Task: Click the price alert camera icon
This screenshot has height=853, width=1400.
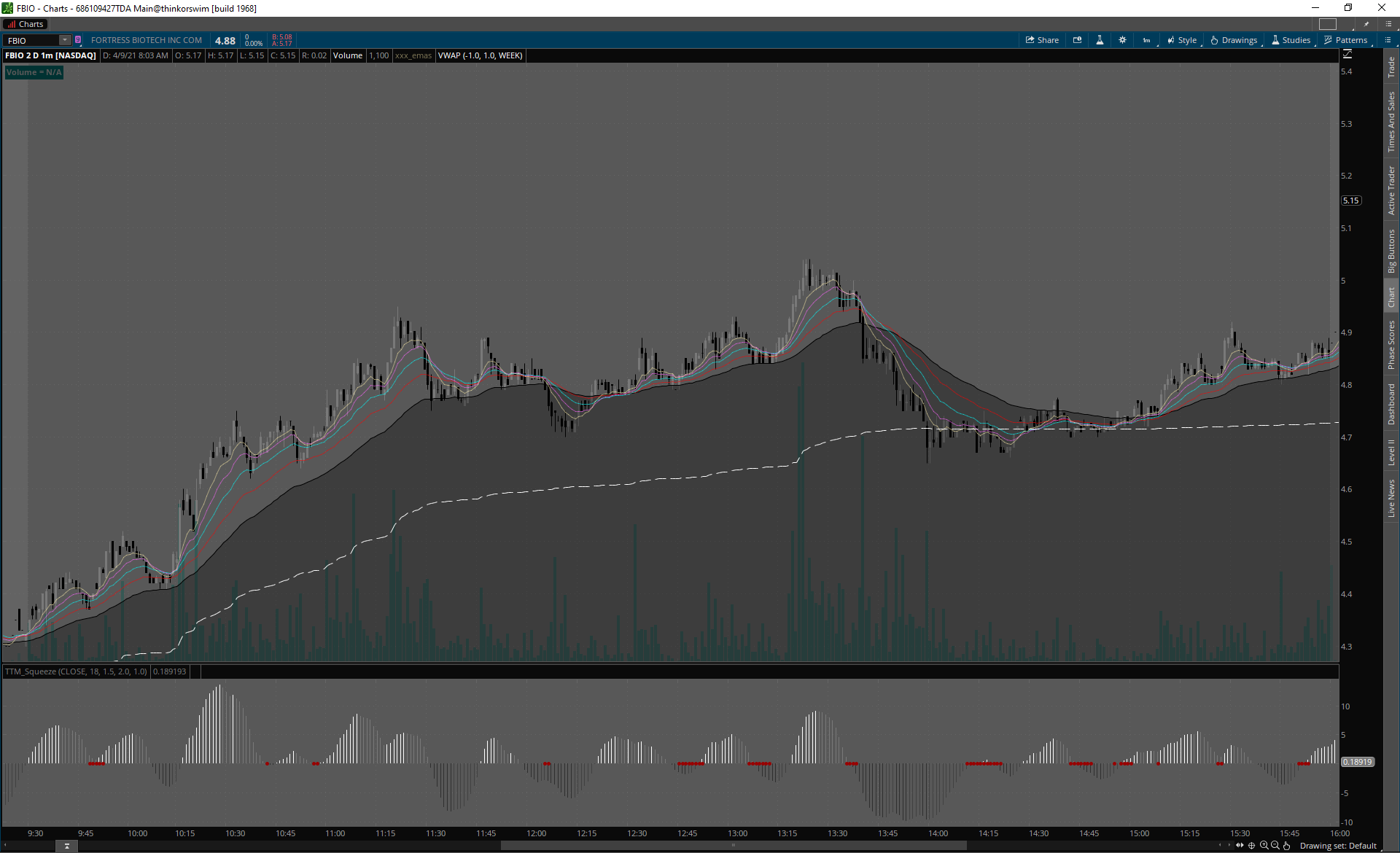Action: (x=1077, y=40)
